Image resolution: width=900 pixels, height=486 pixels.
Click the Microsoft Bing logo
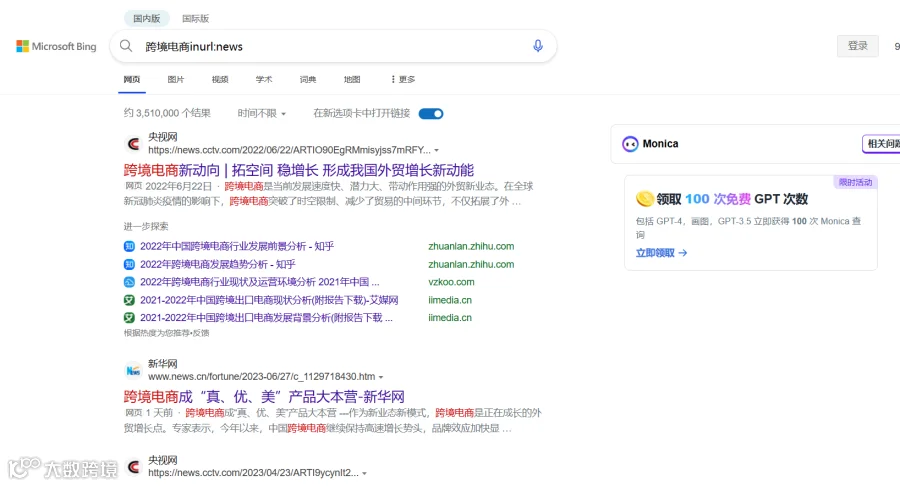(x=56, y=46)
